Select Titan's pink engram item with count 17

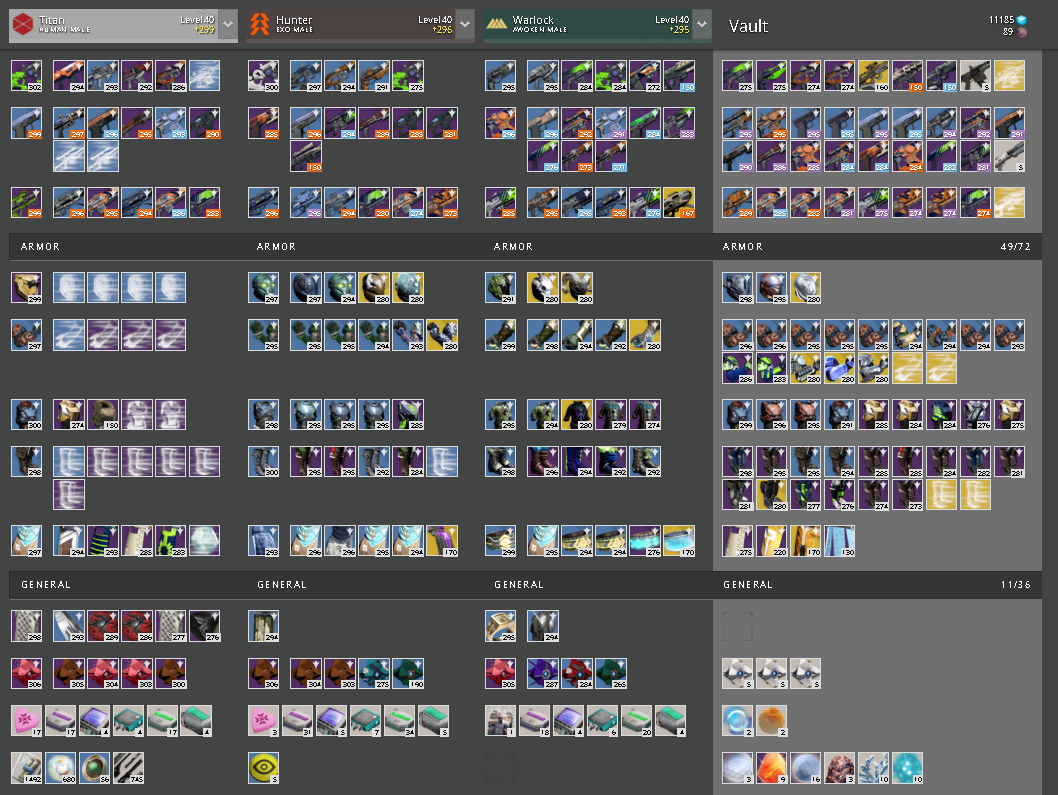click(26, 721)
